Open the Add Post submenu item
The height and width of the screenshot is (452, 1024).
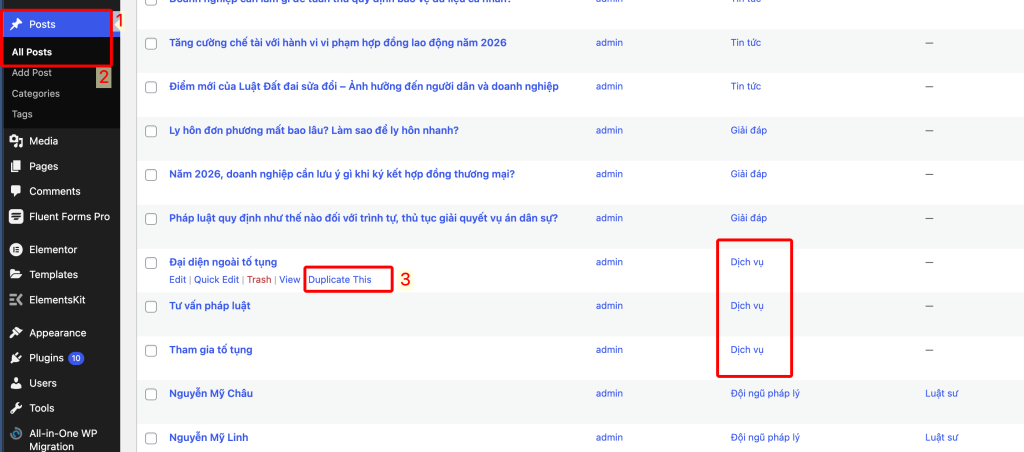click(x=32, y=72)
